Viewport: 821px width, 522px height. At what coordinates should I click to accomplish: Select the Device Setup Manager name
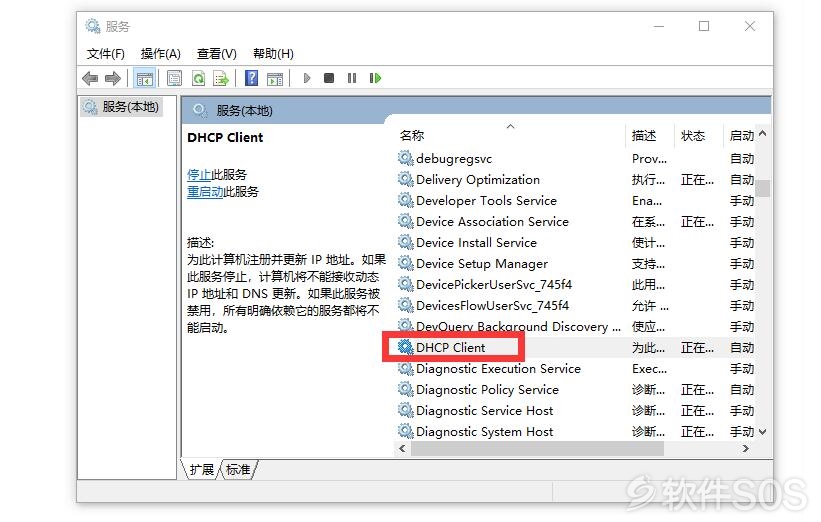click(x=482, y=263)
